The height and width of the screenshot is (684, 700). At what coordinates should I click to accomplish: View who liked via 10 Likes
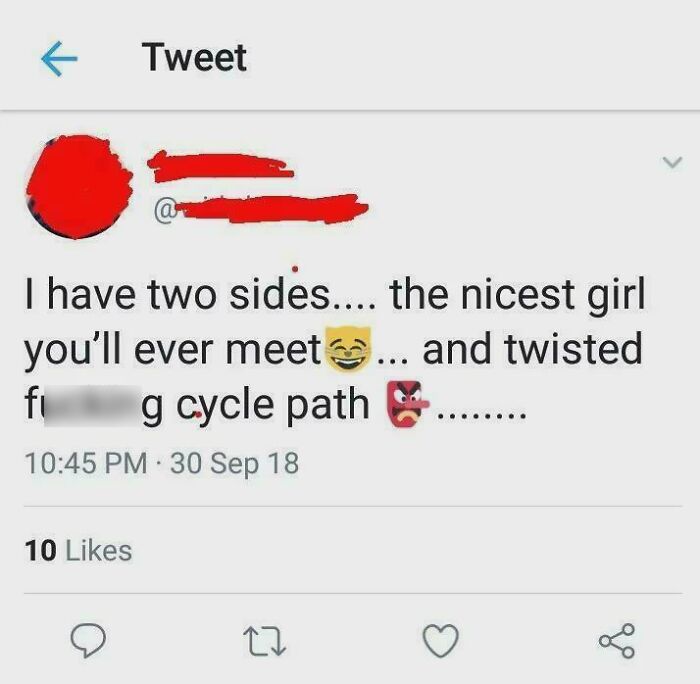click(x=79, y=550)
